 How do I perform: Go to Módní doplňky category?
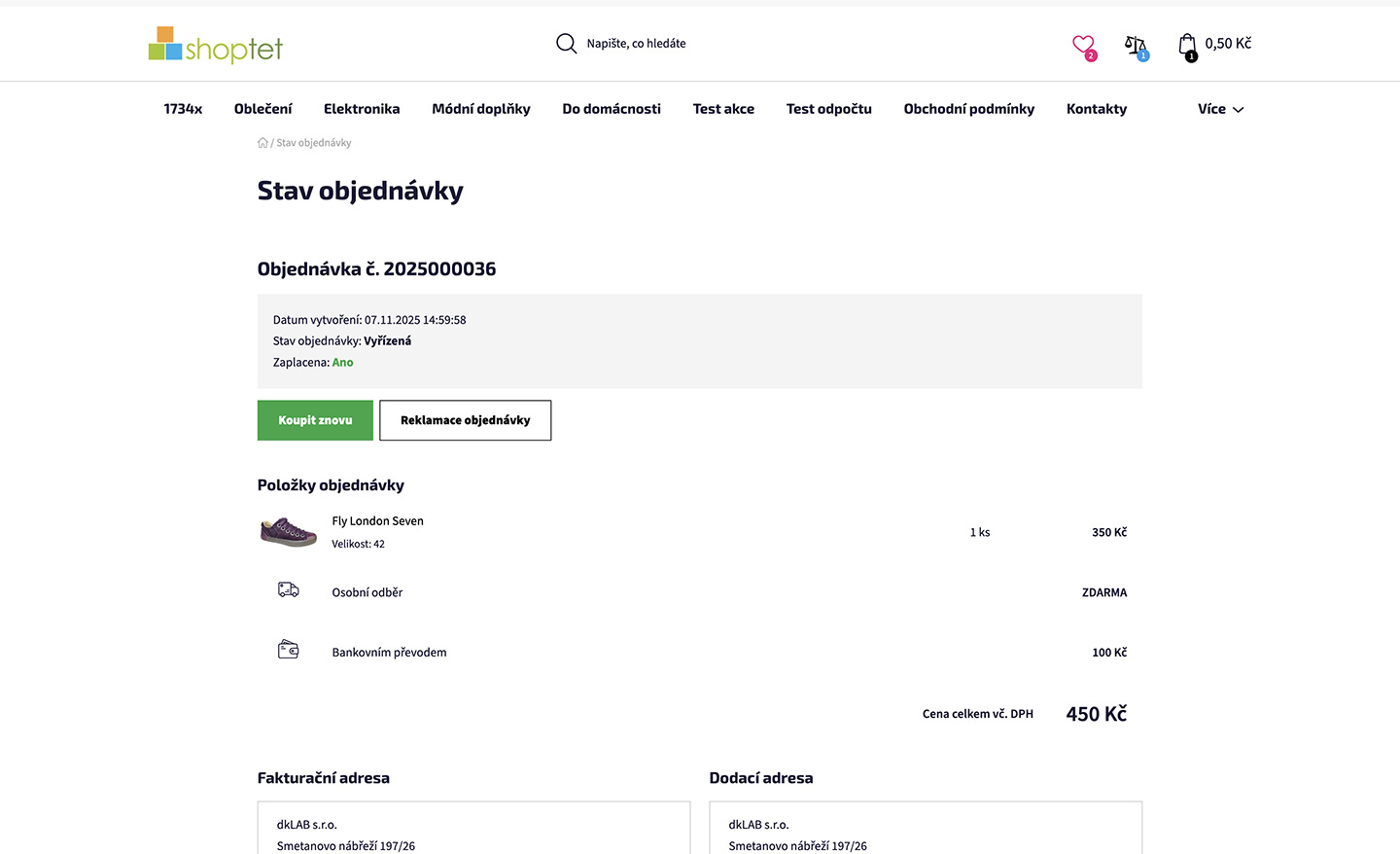pos(481,109)
